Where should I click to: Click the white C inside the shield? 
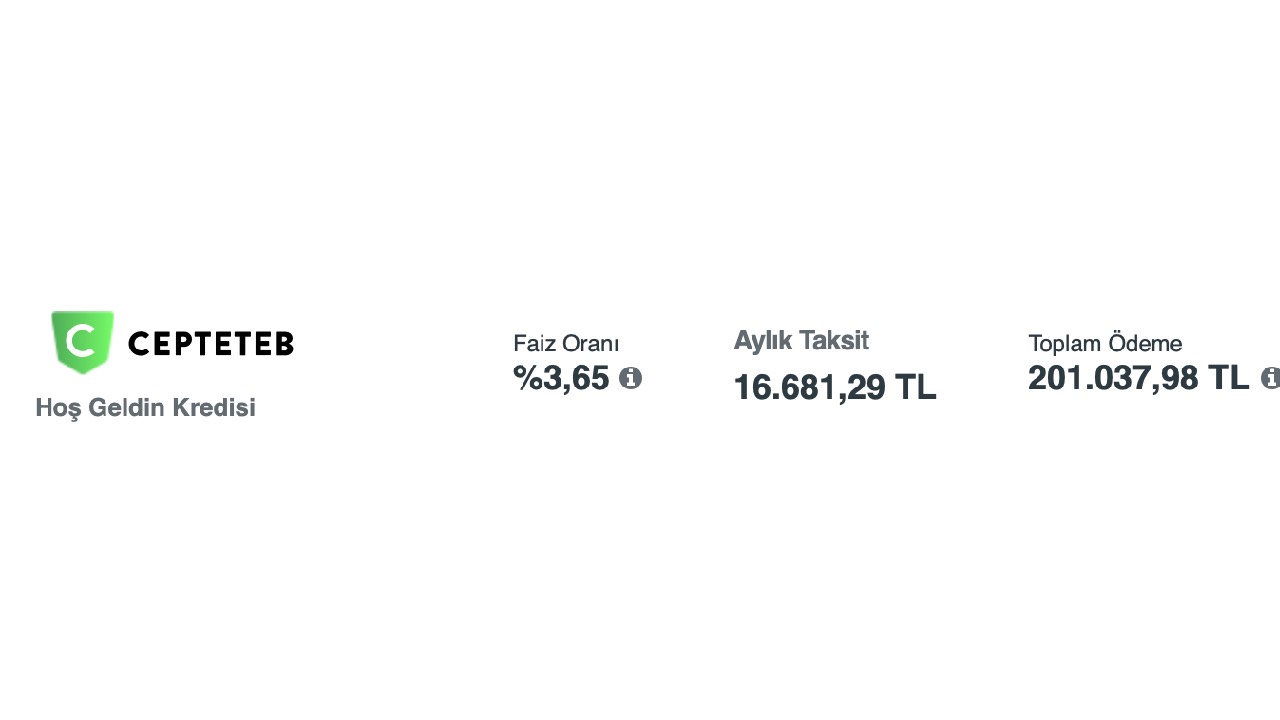[80, 342]
